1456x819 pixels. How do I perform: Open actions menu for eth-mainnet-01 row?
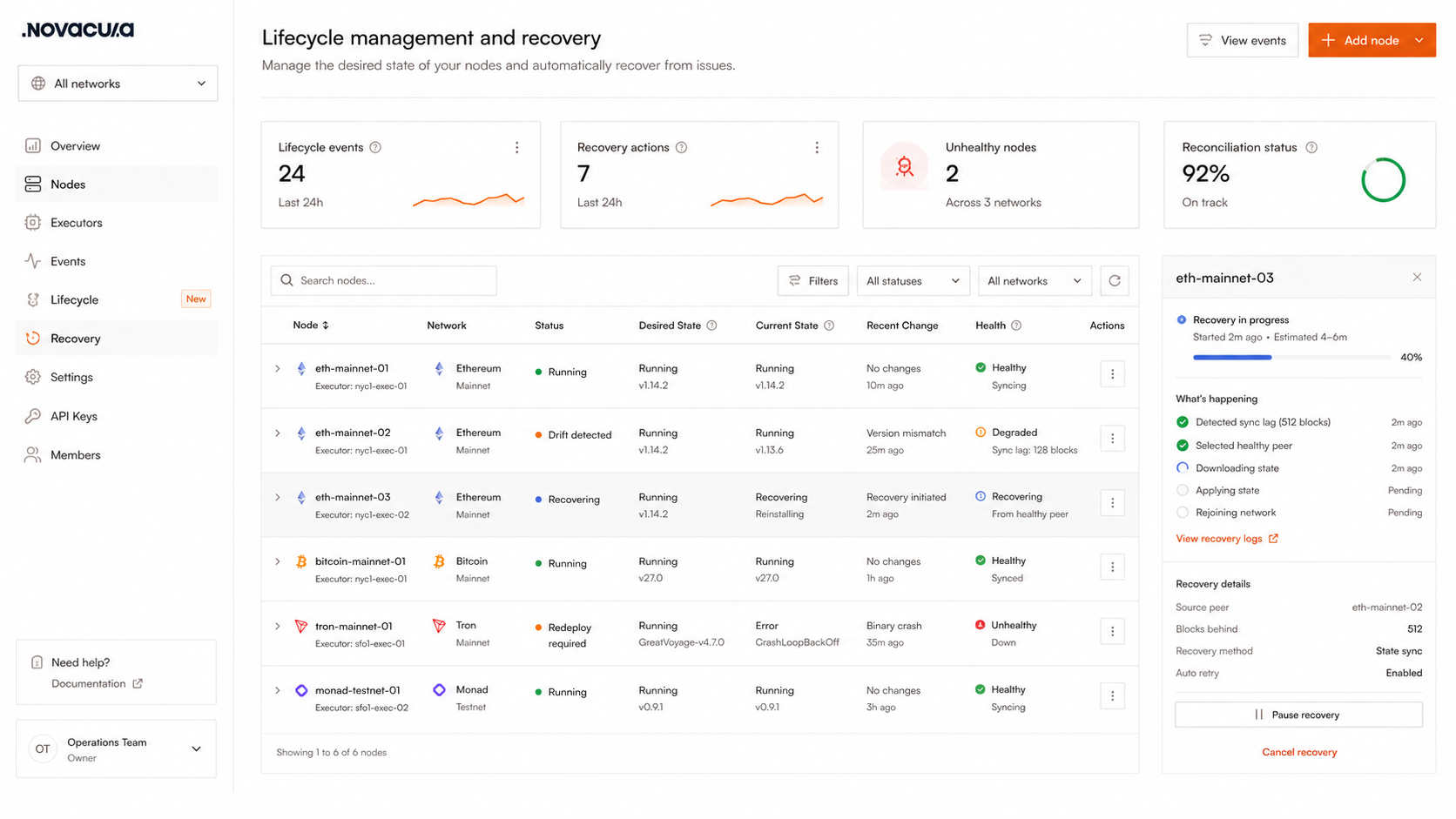tap(1112, 374)
